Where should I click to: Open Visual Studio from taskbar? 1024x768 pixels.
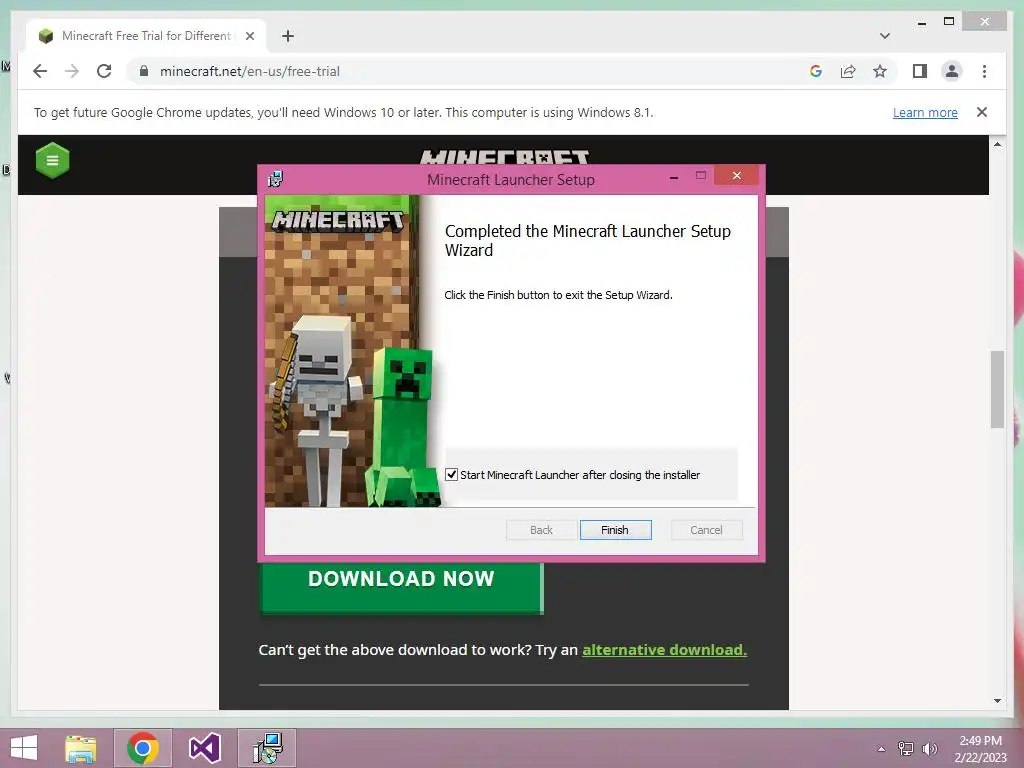pyautogui.click(x=204, y=748)
